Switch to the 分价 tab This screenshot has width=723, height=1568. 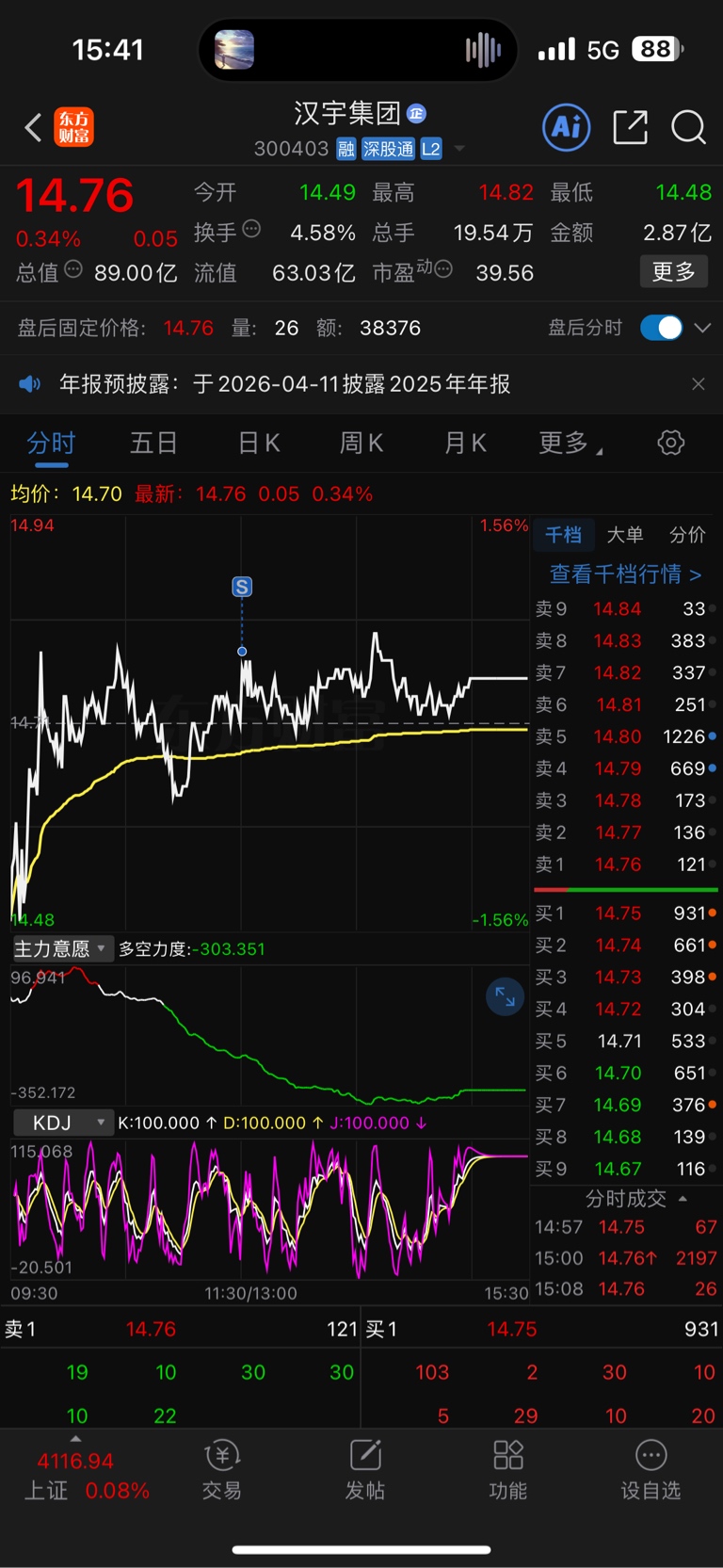click(687, 535)
